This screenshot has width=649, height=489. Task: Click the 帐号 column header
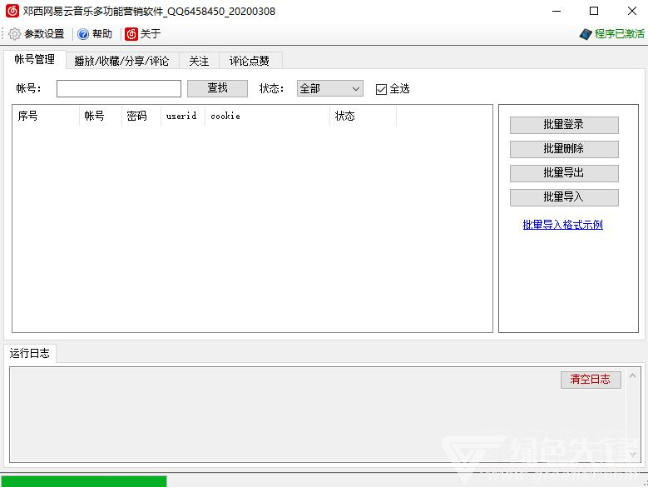point(101,116)
